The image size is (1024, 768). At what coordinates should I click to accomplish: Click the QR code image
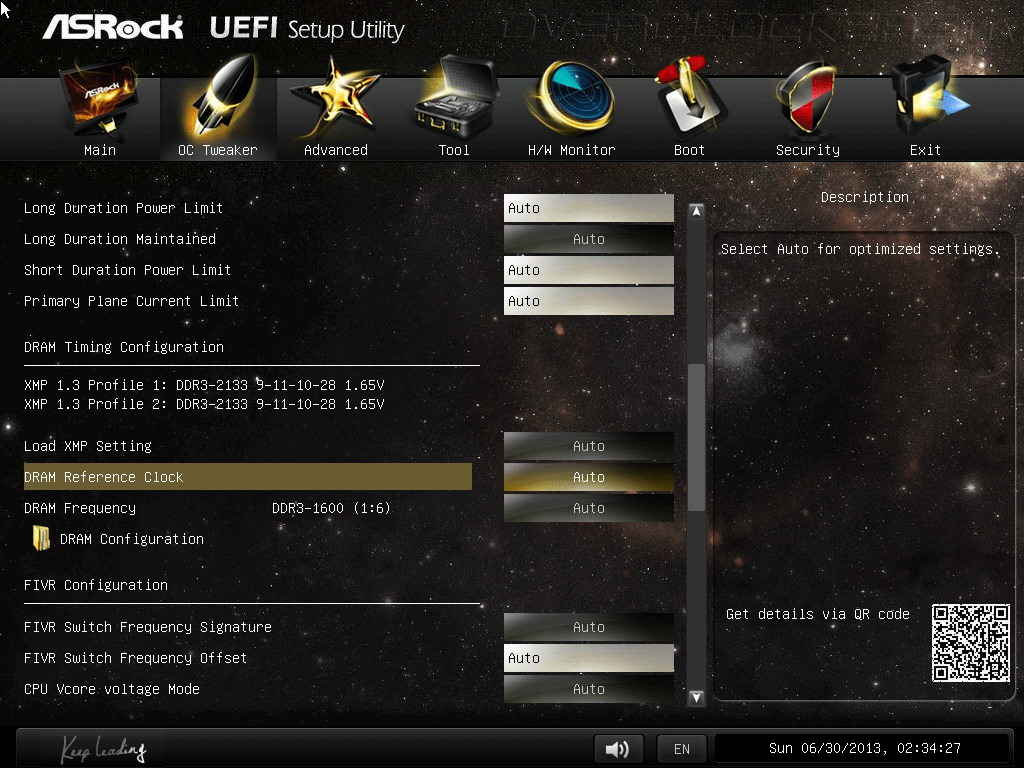pos(970,643)
